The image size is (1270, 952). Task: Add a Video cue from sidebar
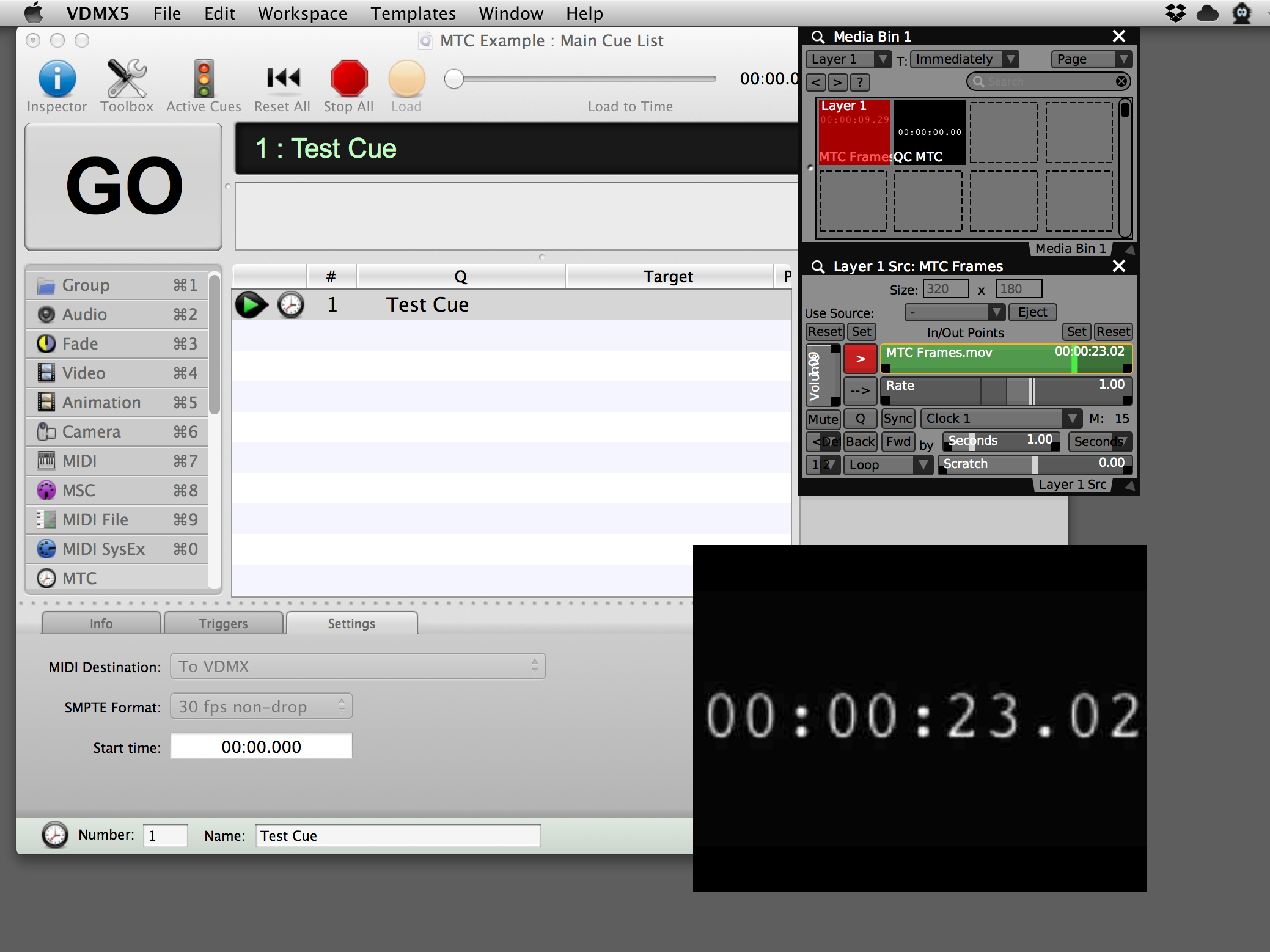117,373
